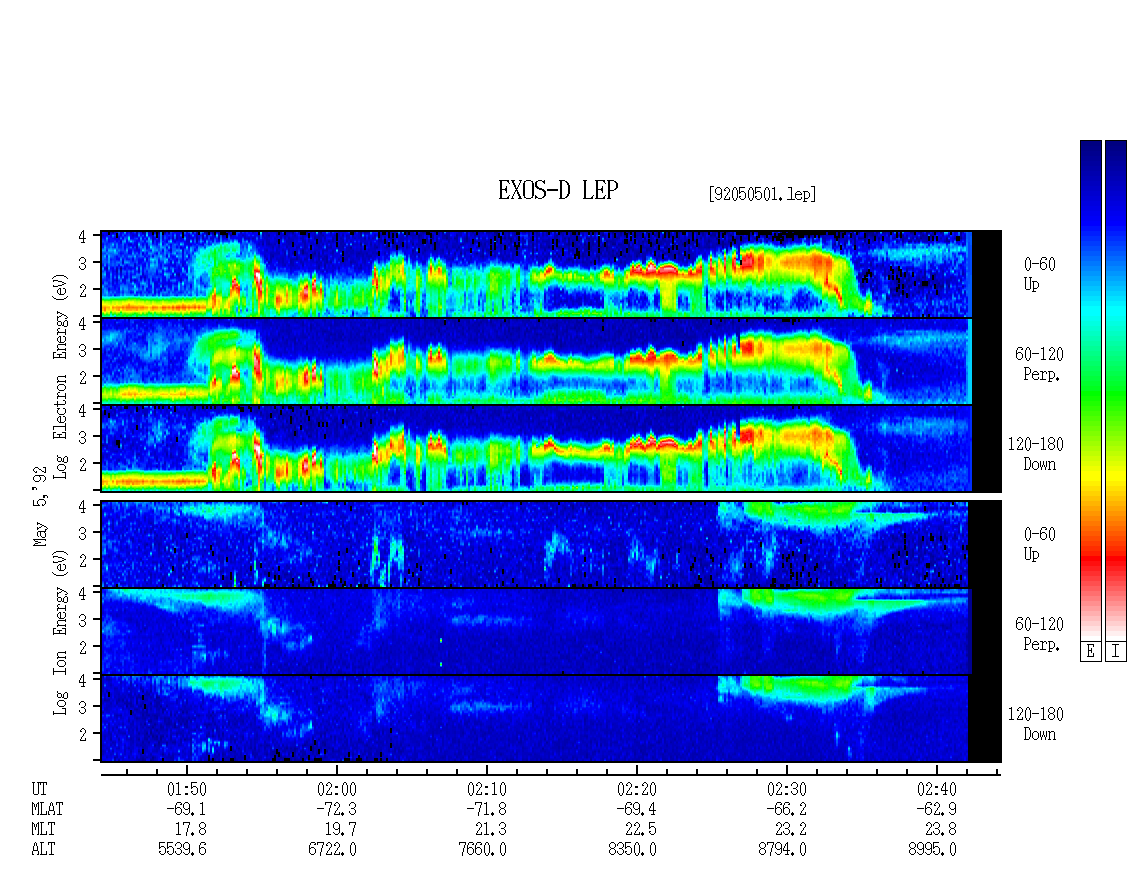Screen dimensions: 1130x875
Task: Click the 0-60 Up label beside electron panels
Action: point(1039,274)
